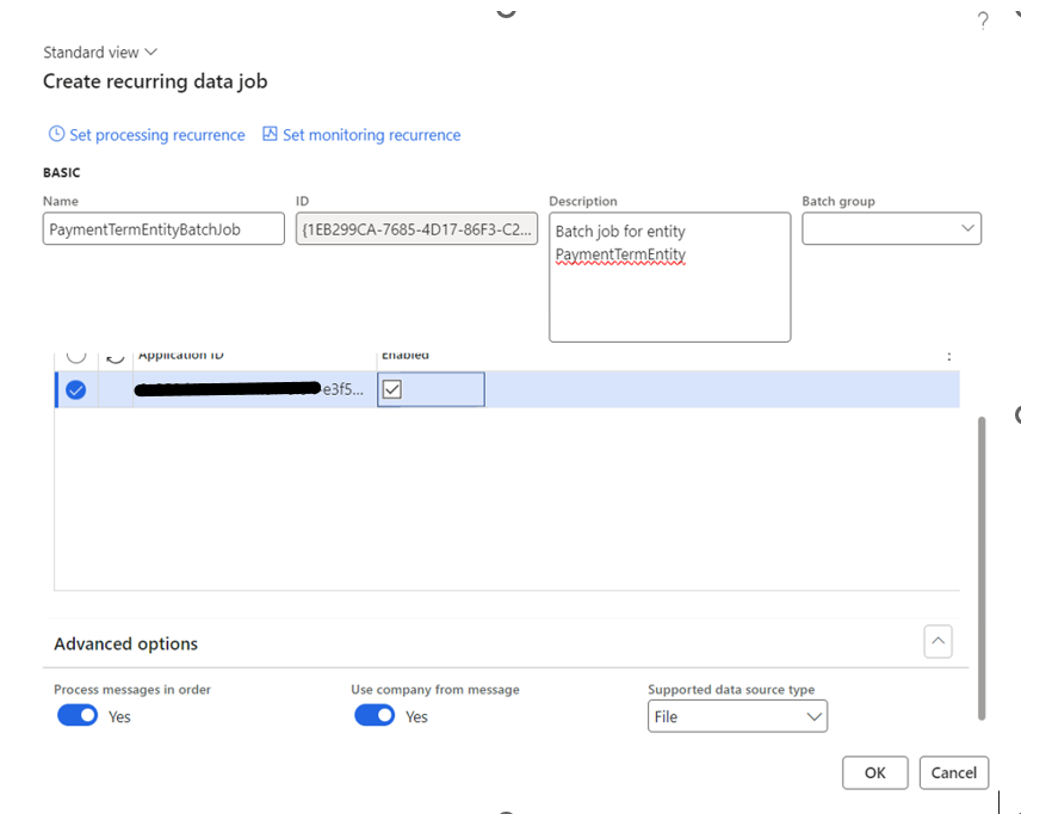Open the Standard view selector
Screen dimensions: 1037x820
point(100,52)
